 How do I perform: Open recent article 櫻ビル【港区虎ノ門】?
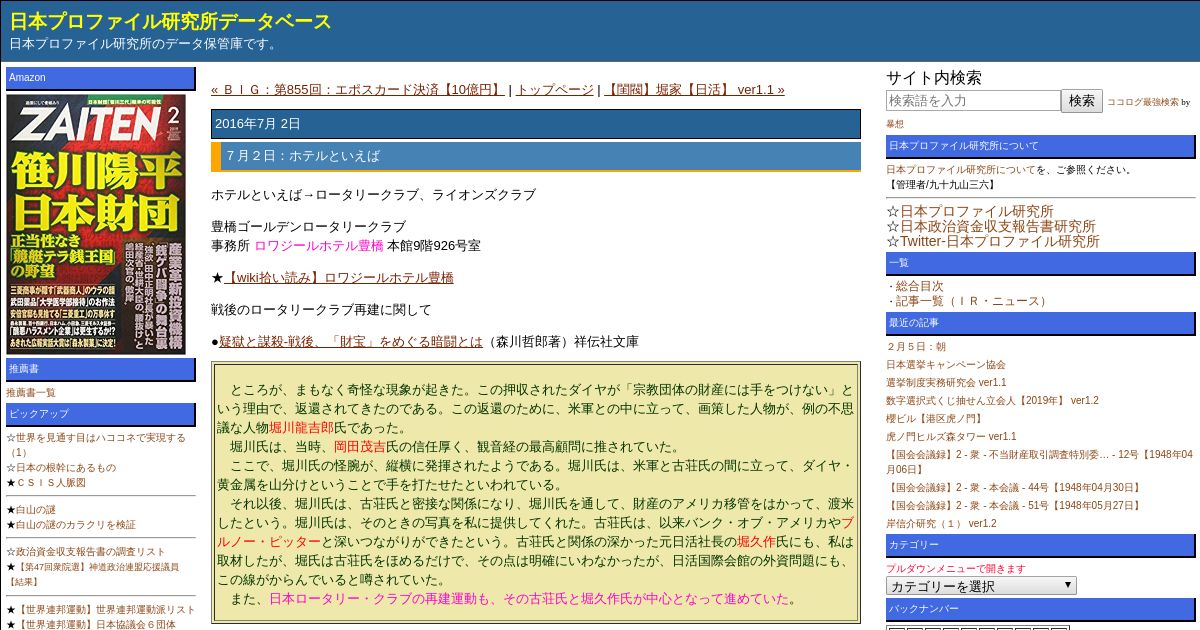pos(936,418)
